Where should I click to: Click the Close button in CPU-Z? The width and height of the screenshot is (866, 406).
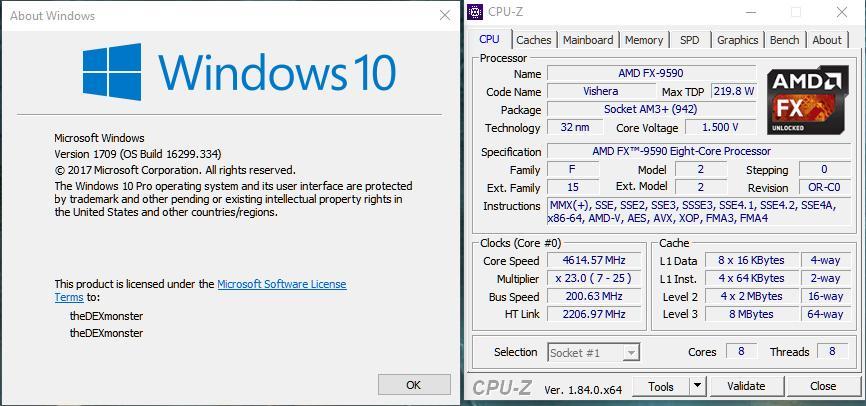823,386
